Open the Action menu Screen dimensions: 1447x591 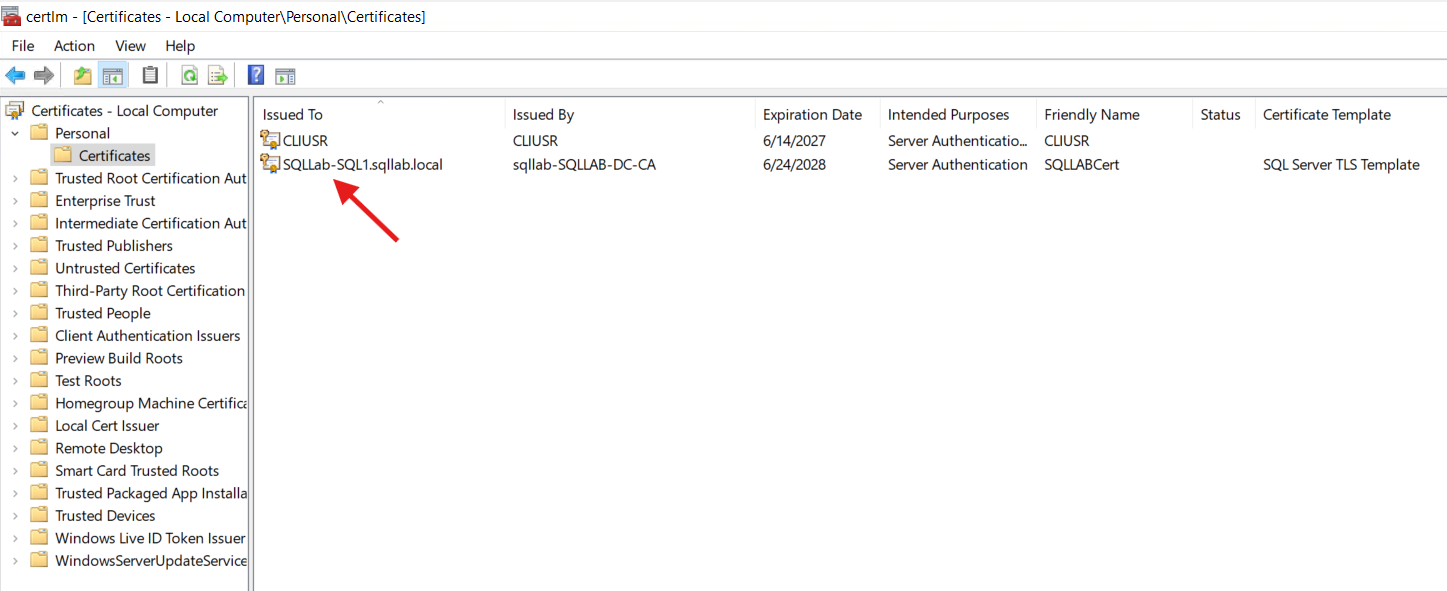[x=75, y=46]
